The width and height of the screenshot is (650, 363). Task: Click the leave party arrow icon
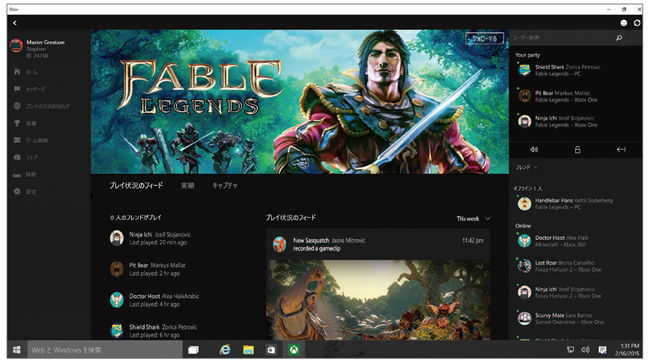(x=621, y=150)
